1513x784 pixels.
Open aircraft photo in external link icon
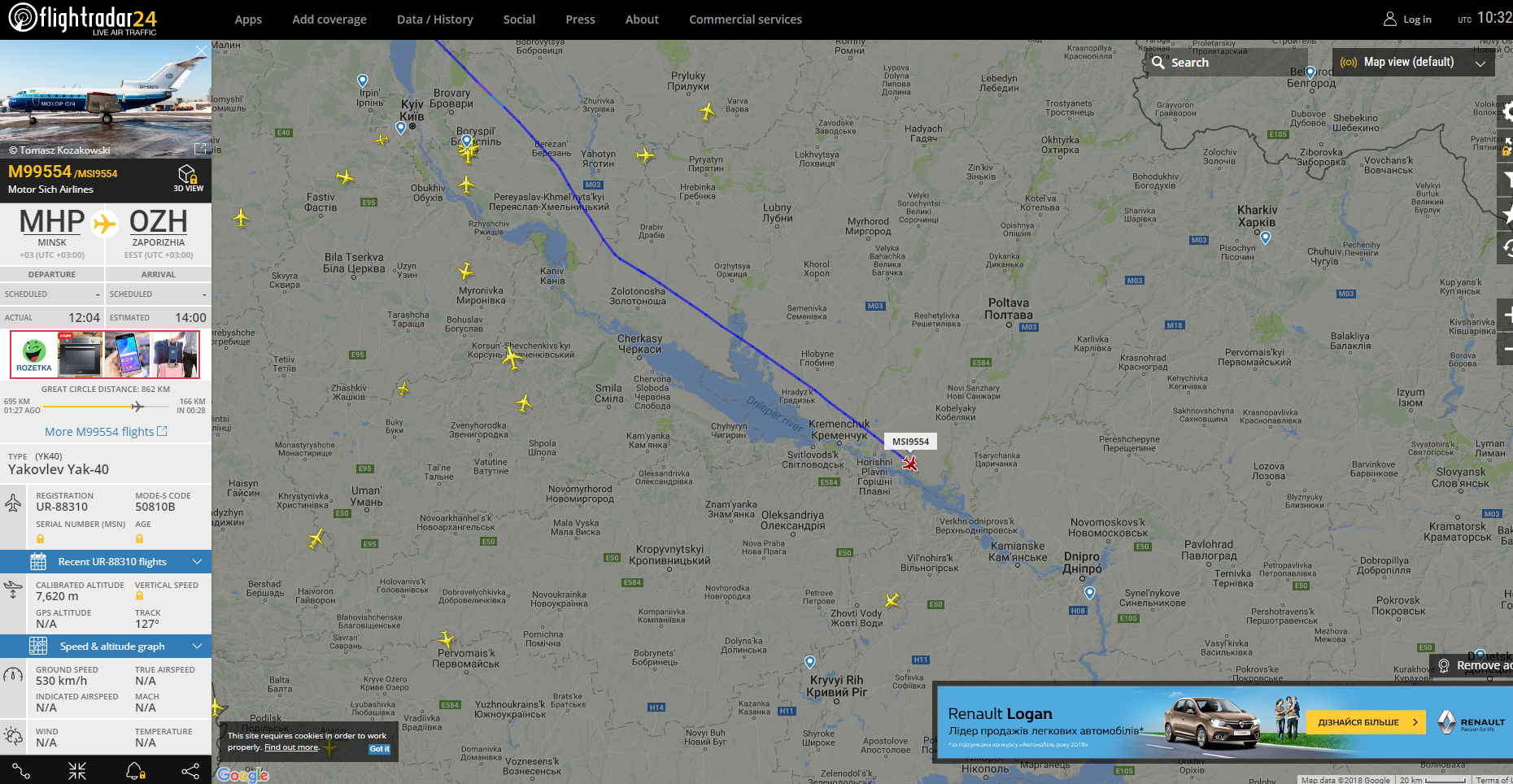pos(200,149)
